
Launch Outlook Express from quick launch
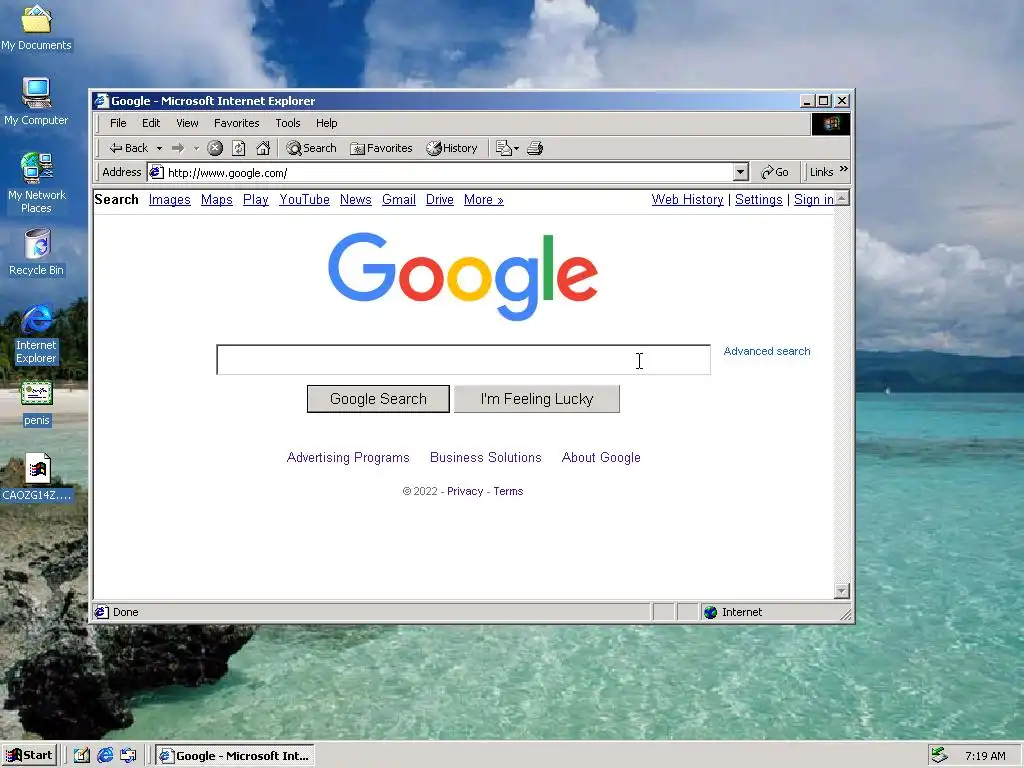pos(129,756)
